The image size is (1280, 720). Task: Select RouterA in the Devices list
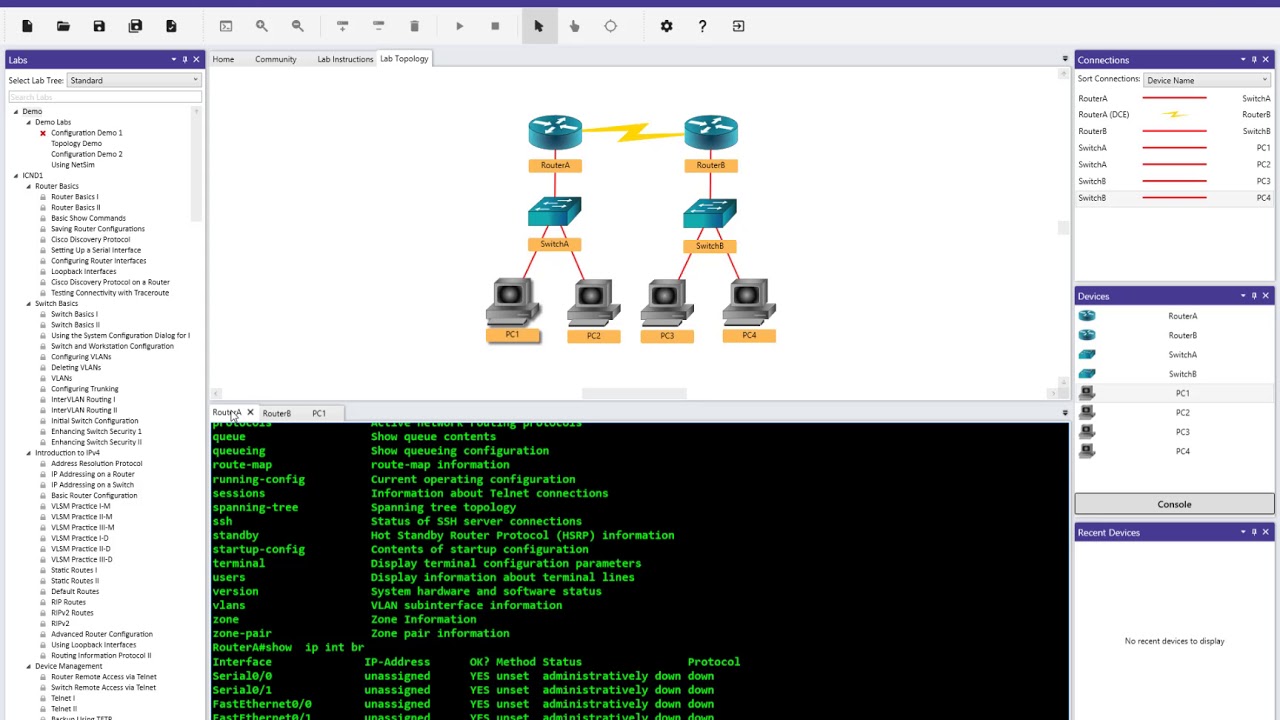click(1174, 316)
